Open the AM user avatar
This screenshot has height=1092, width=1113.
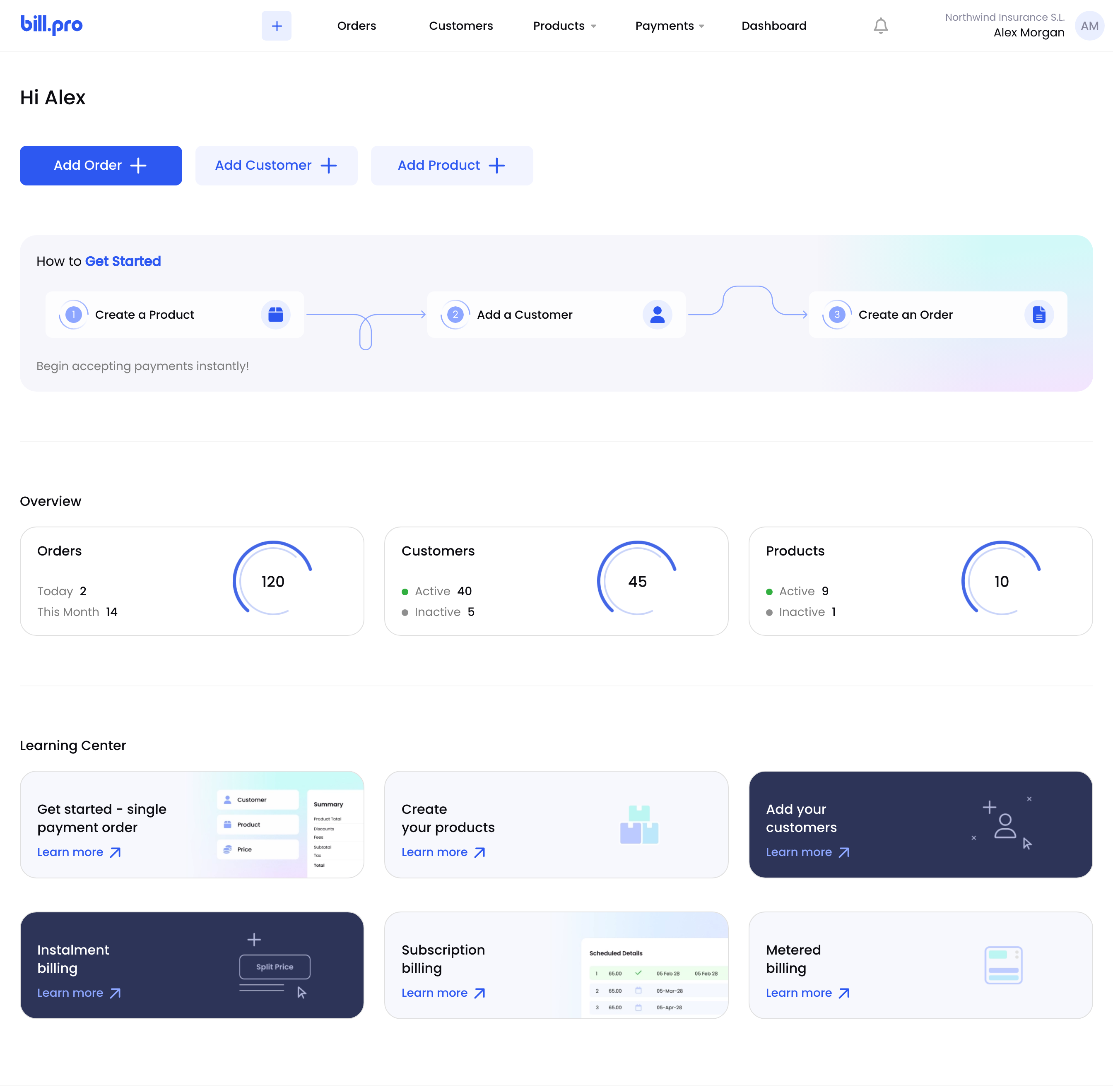click(x=1089, y=26)
